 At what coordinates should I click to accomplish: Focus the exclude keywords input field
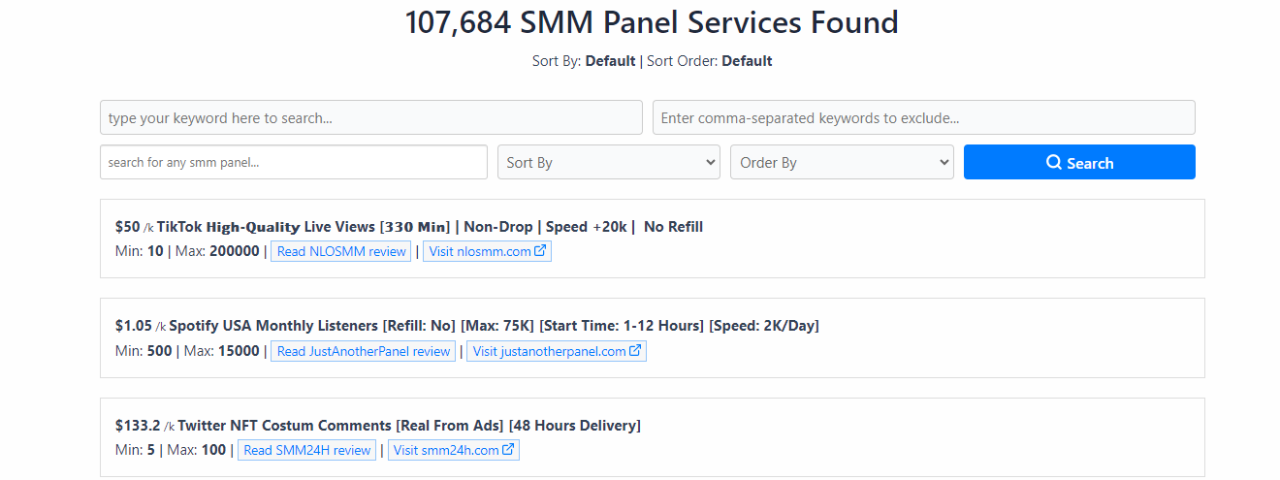pos(924,118)
